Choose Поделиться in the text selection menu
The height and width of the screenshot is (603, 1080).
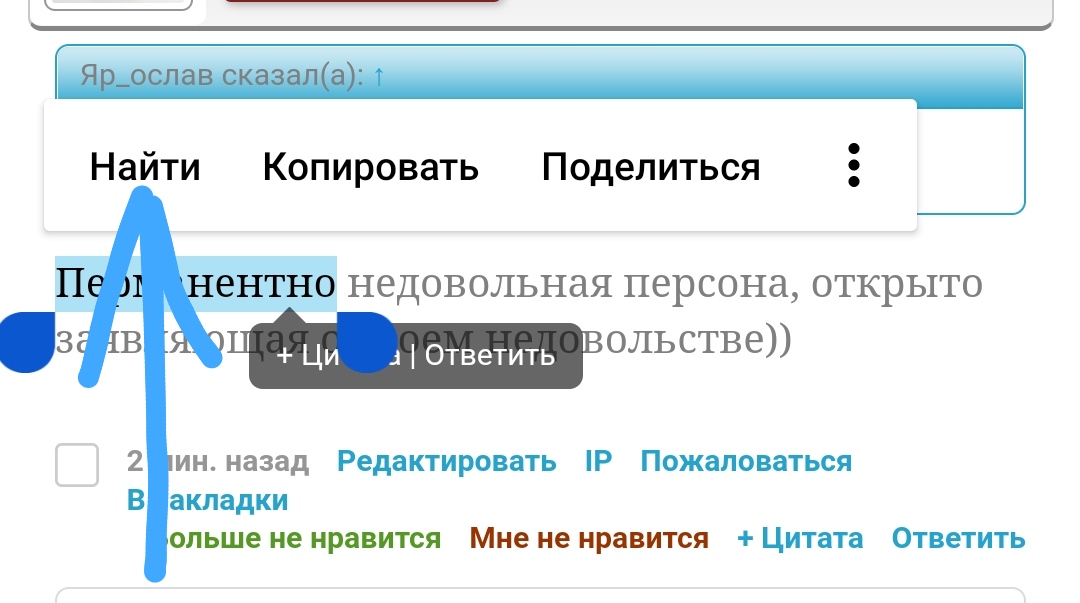pyautogui.click(x=650, y=167)
